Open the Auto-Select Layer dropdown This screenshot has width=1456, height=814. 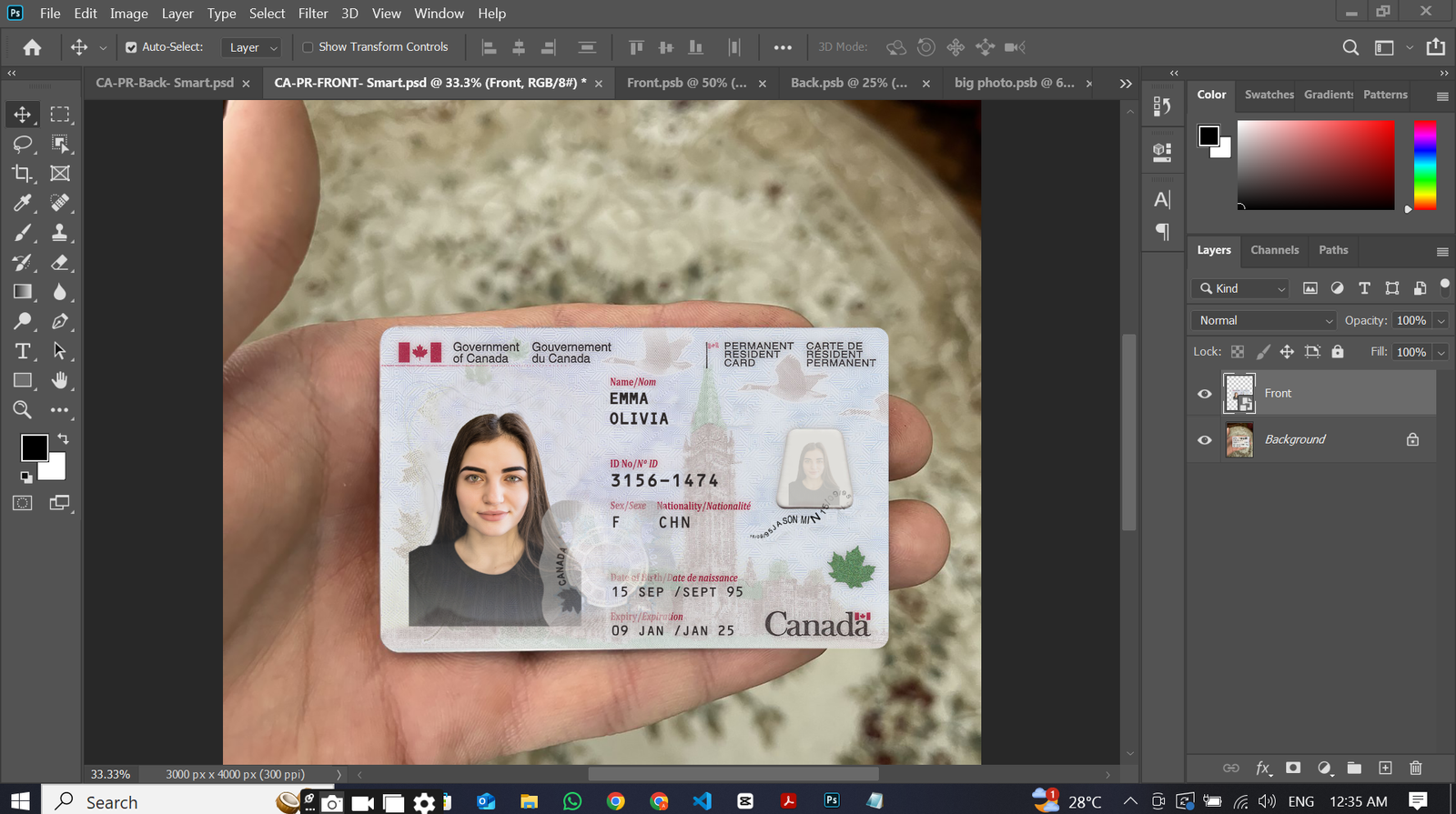pyautogui.click(x=253, y=47)
